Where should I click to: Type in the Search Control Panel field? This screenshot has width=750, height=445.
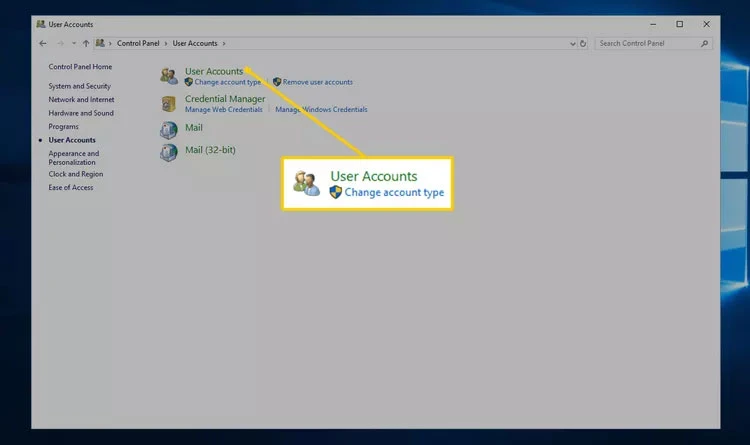(x=645, y=44)
